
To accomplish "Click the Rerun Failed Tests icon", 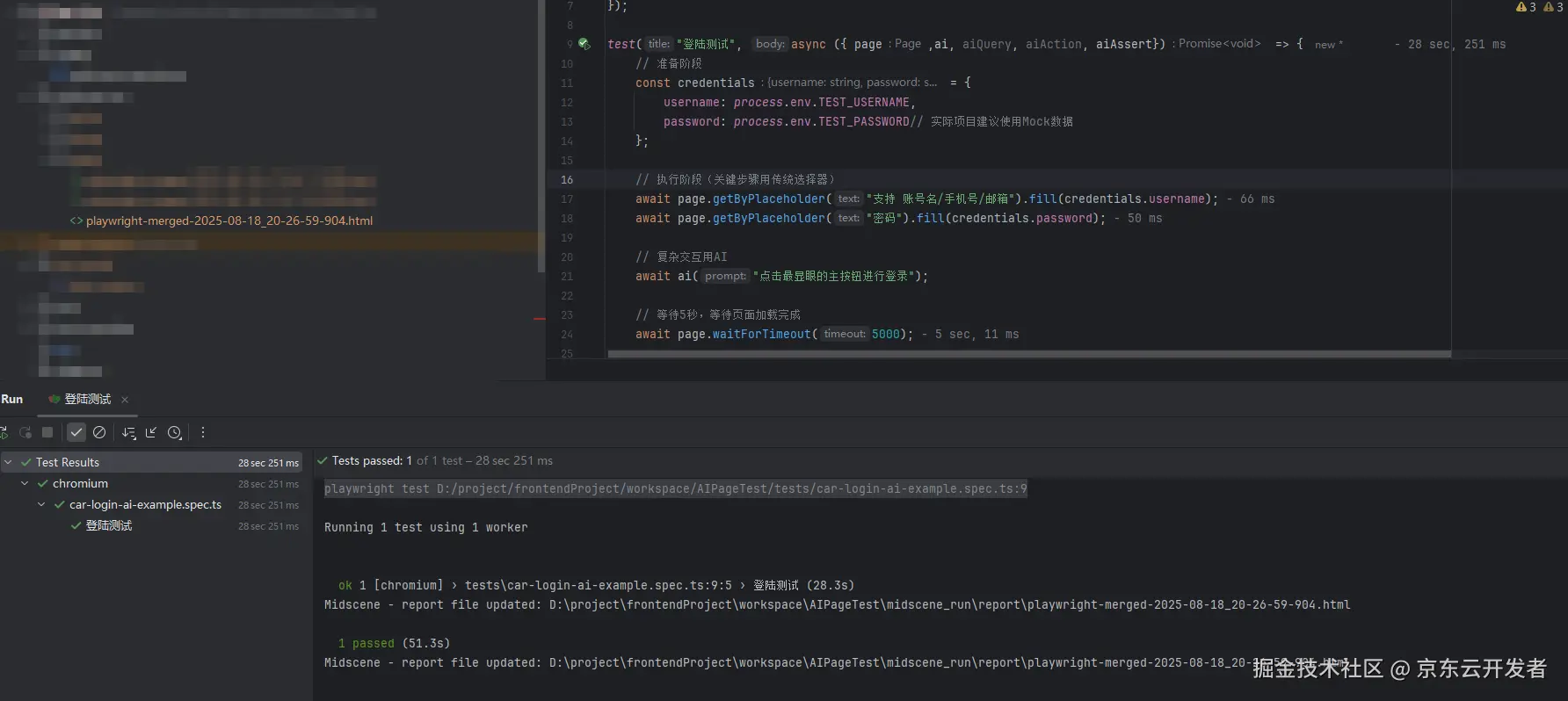I will [25, 432].
